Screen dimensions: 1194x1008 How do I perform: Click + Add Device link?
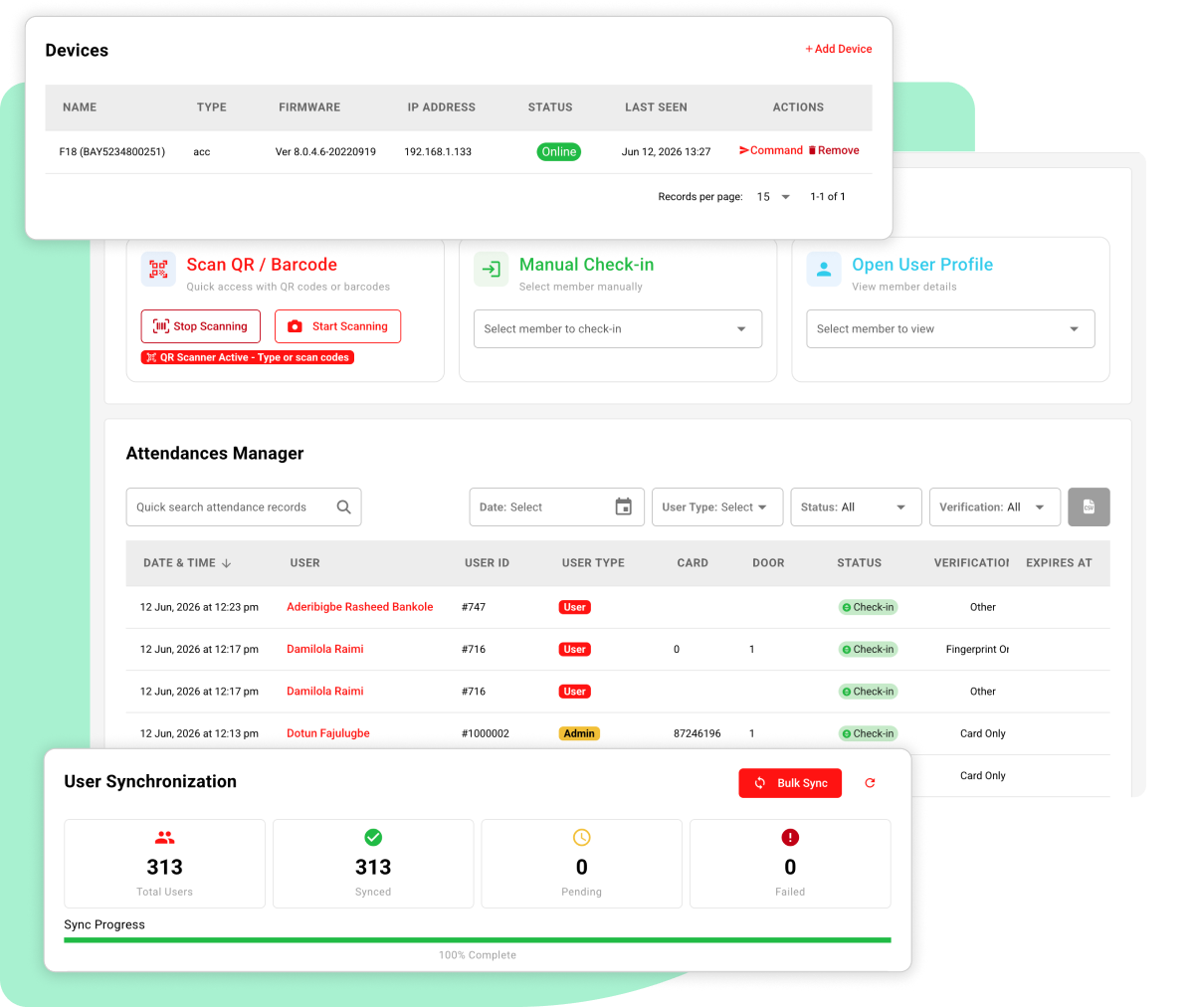pos(839,49)
